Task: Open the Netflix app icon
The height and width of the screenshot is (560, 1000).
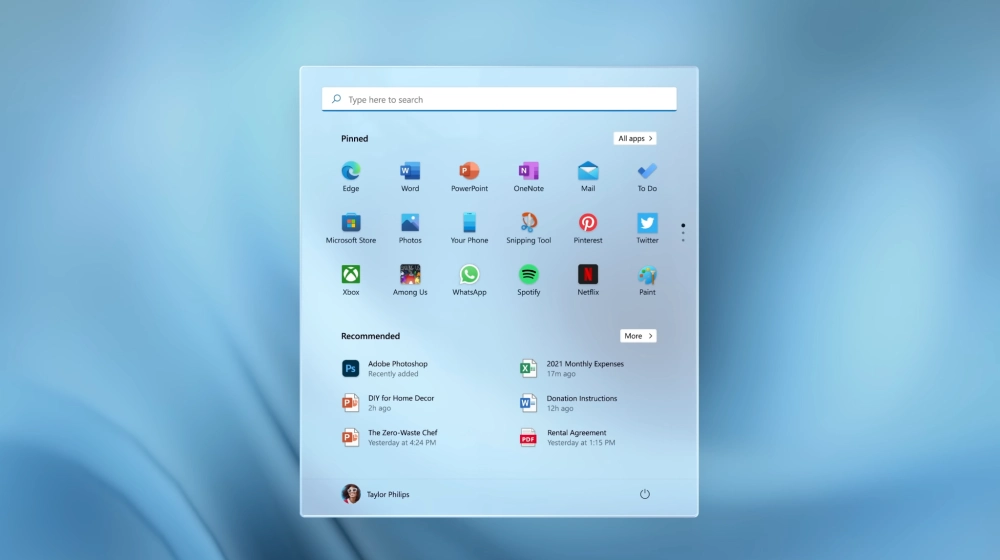Action: point(588,275)
